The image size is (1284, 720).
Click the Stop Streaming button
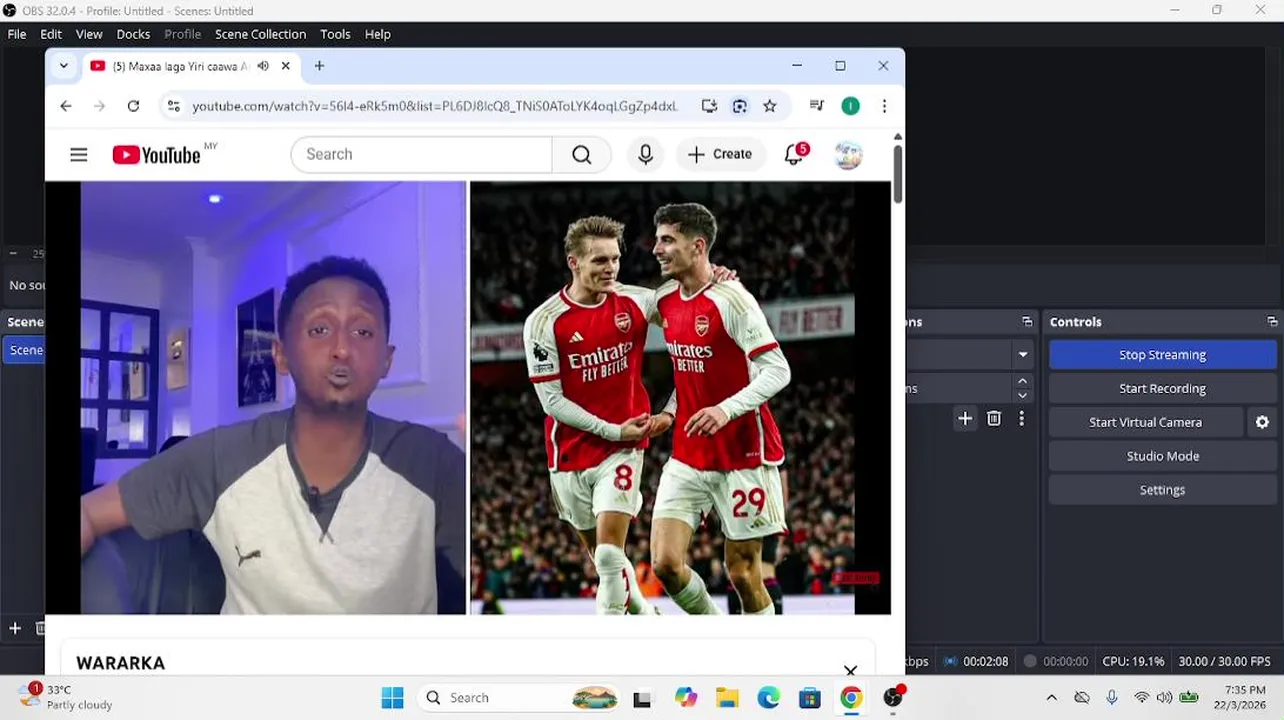tap(1162, 355)
